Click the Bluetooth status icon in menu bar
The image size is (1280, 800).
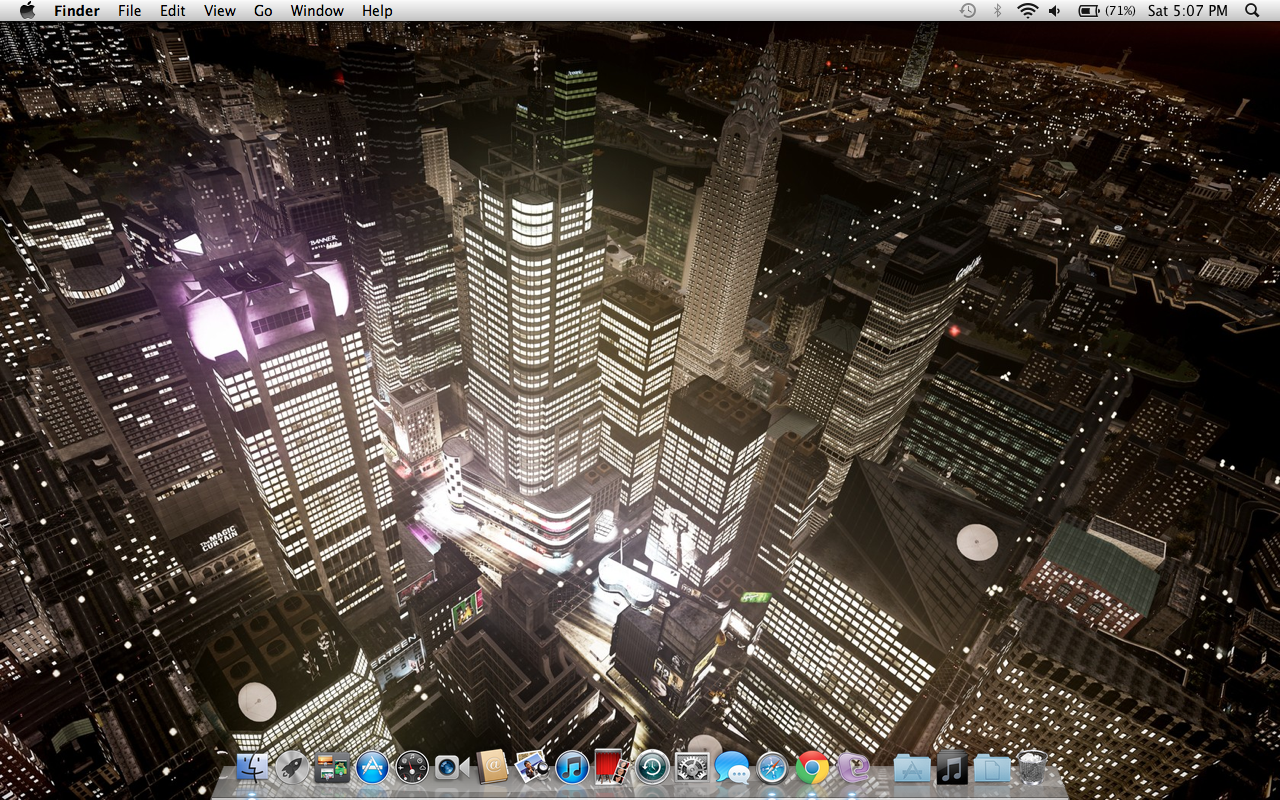[997, 10]
